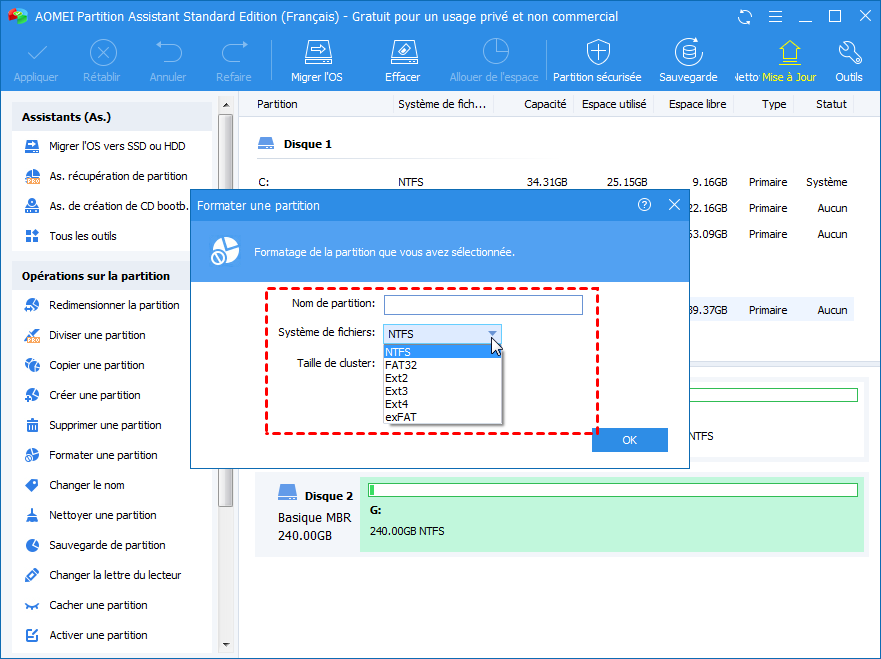Click the Allouer de l'espace icon
The image size is (881, 659).
[x=495, y=52]
